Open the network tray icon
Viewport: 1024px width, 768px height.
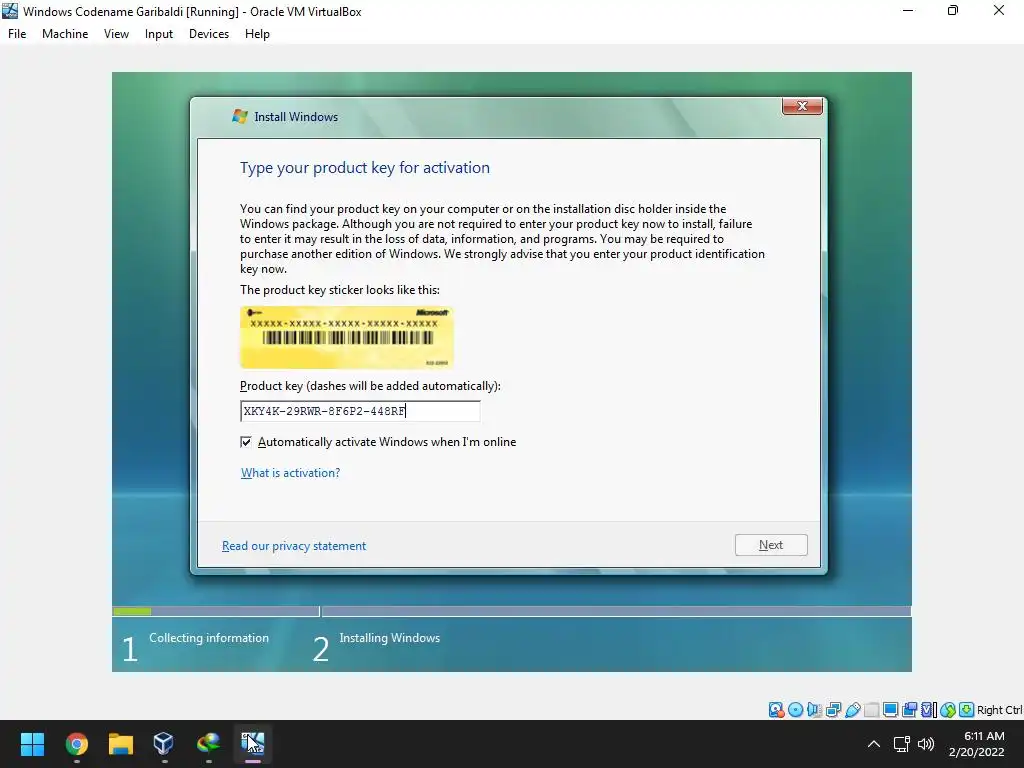click(902, 744)
